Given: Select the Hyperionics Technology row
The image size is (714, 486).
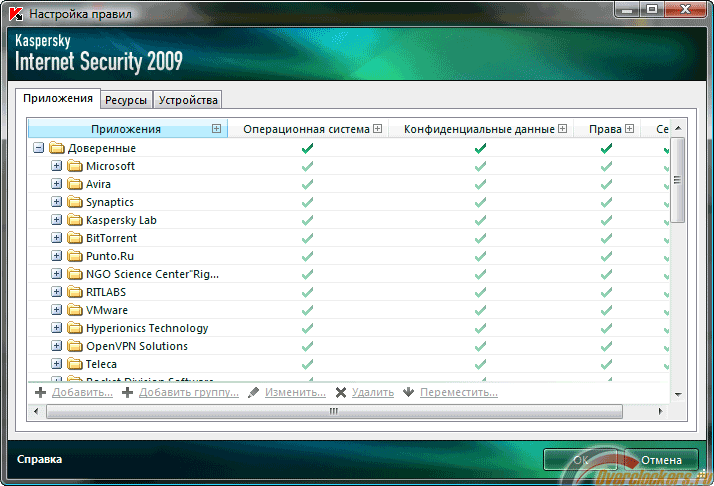Looking at the screenshot, I should tap(349, 328).
